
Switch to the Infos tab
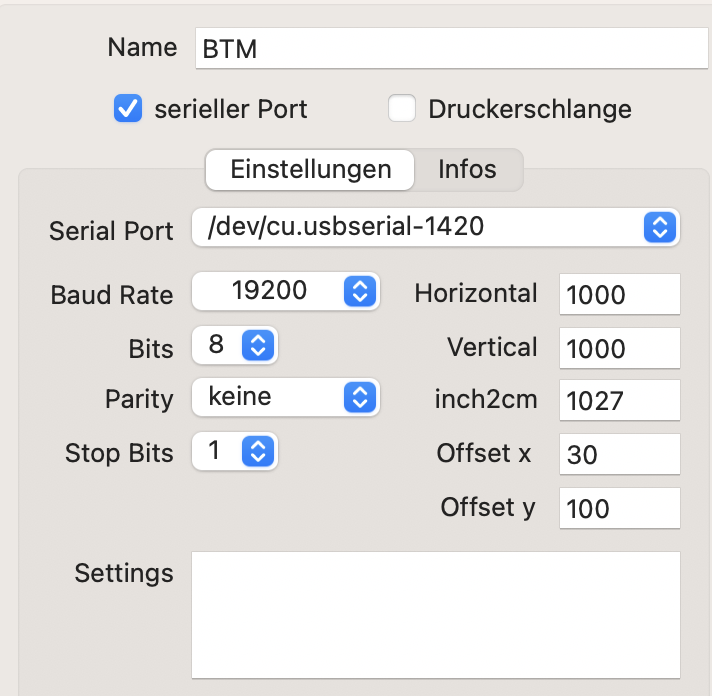[467, 169]
